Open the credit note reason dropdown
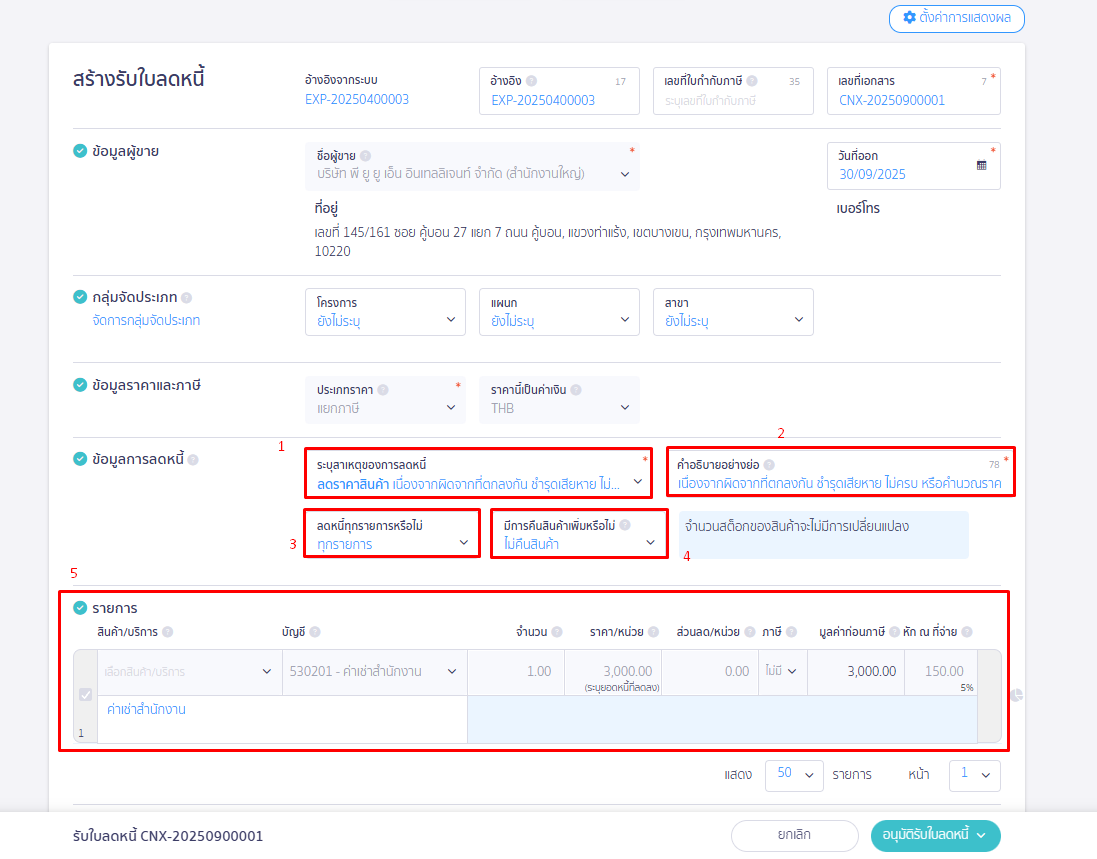 tap(477, 474)
